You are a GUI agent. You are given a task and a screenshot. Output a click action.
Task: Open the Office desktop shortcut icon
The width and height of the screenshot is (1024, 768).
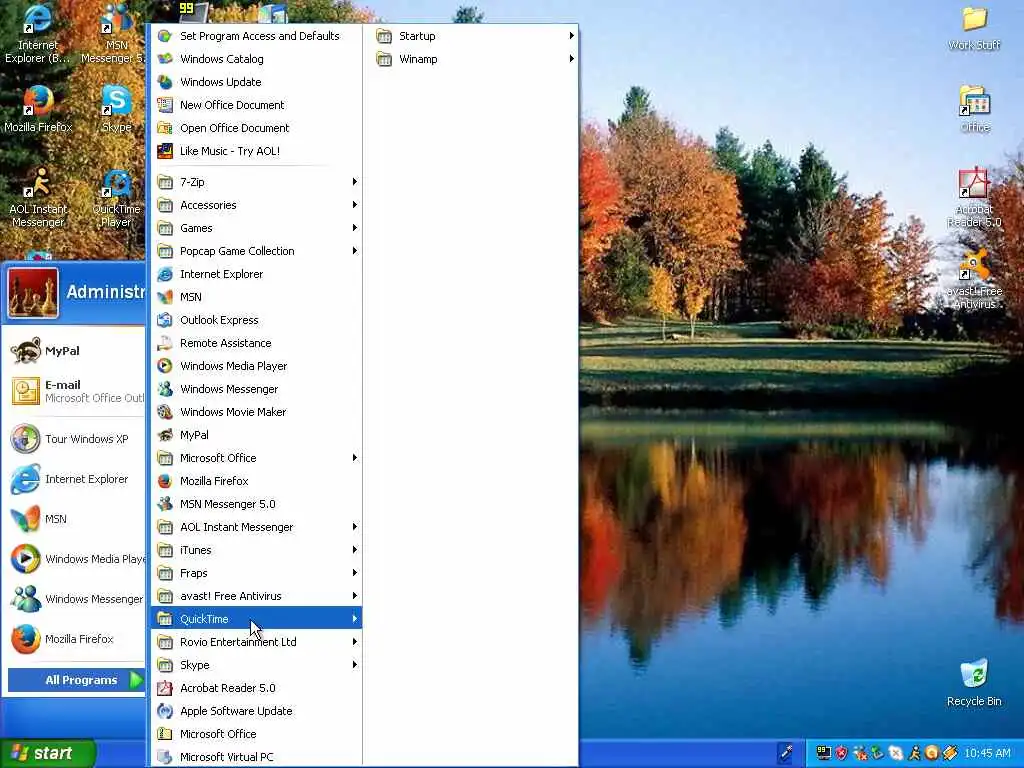pos(974,102)
